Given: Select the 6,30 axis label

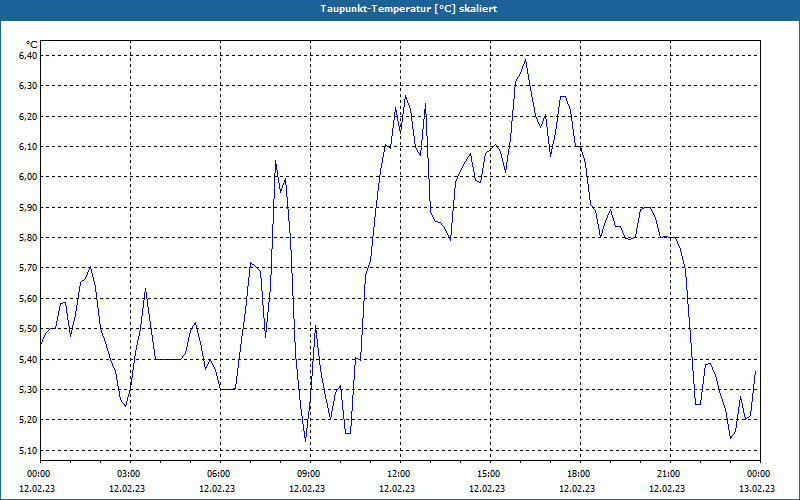Looking at the screenshot, I should pyautogui.click(x=28, y=86).
